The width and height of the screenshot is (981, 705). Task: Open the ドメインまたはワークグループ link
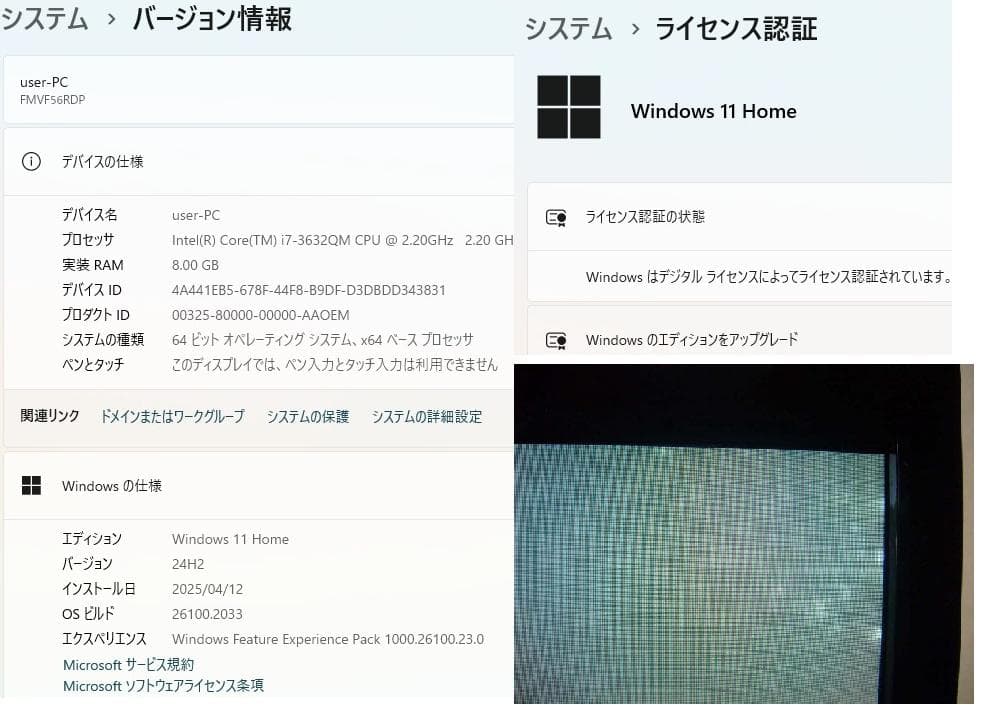172,416
